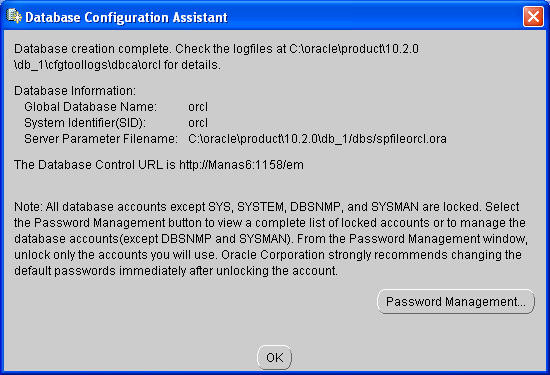This screenshot has height=375, width=550.
Task: Click the "Global Database Name:" label
Action: pos(90,107)
